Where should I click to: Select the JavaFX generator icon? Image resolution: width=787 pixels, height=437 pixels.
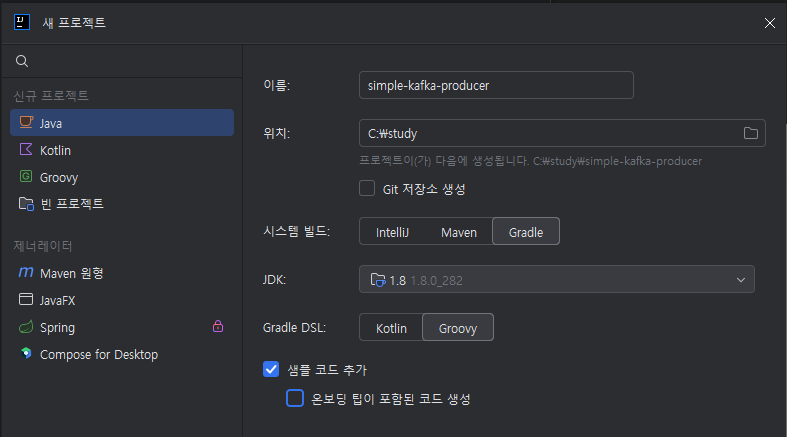[26, 300]
